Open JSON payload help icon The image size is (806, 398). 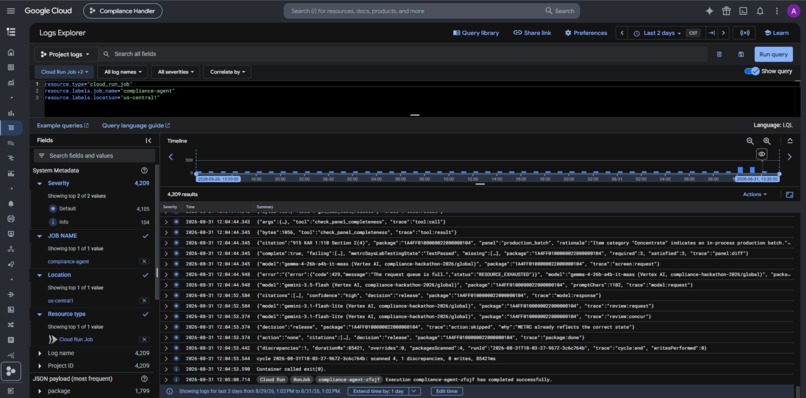pyautogui.click(x=144, y=378)
